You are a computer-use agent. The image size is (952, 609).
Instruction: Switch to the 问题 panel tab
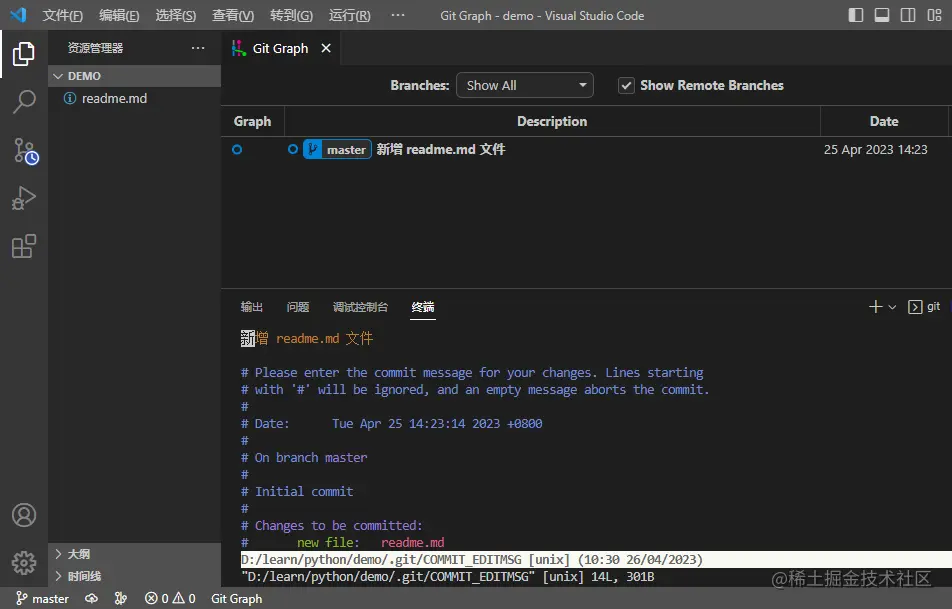coord(298,307)
